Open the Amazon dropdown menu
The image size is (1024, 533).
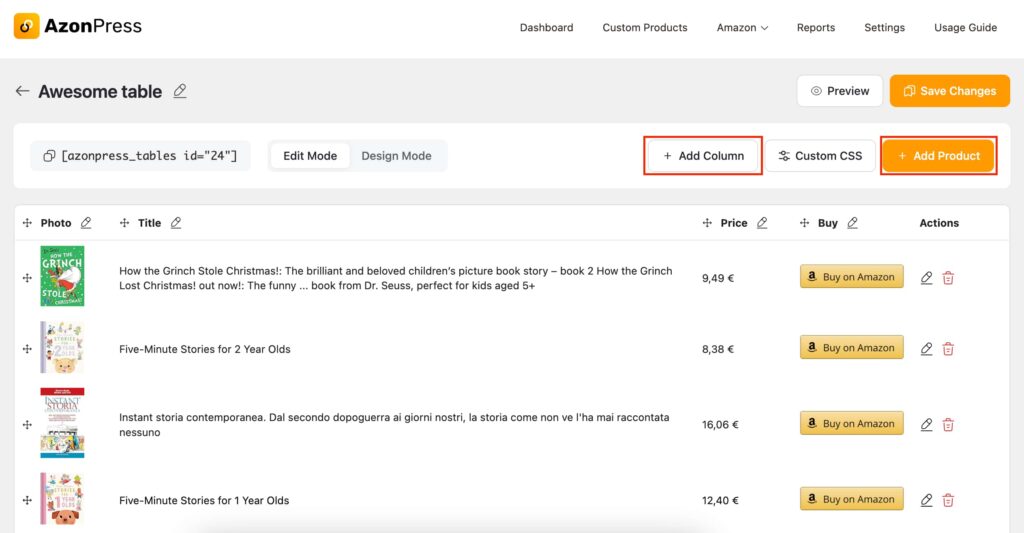pos(742,27)
